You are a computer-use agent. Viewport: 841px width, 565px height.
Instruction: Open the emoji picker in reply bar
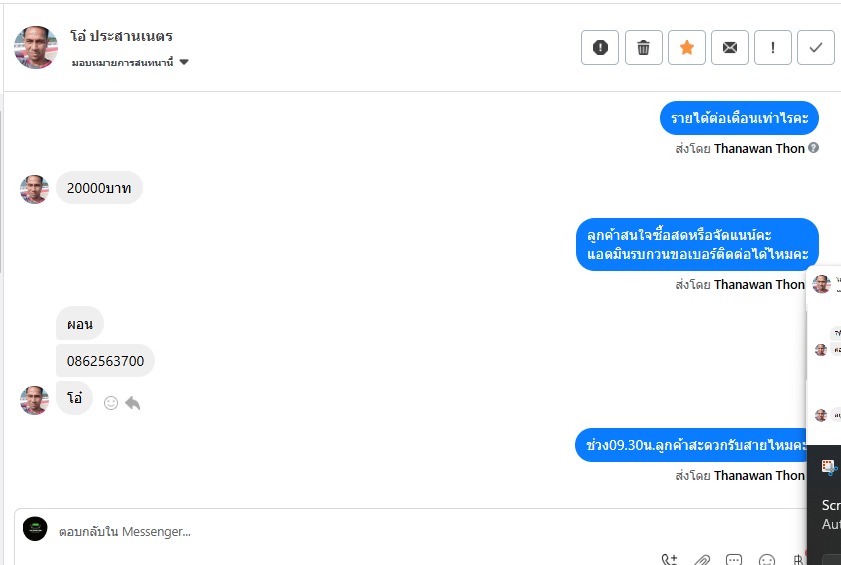(767, 560)
